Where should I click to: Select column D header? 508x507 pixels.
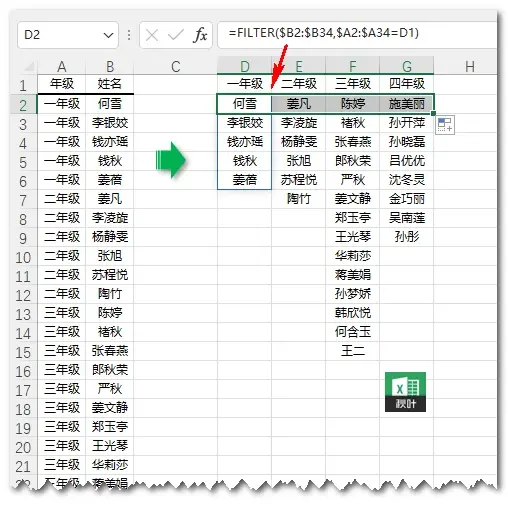244,66
